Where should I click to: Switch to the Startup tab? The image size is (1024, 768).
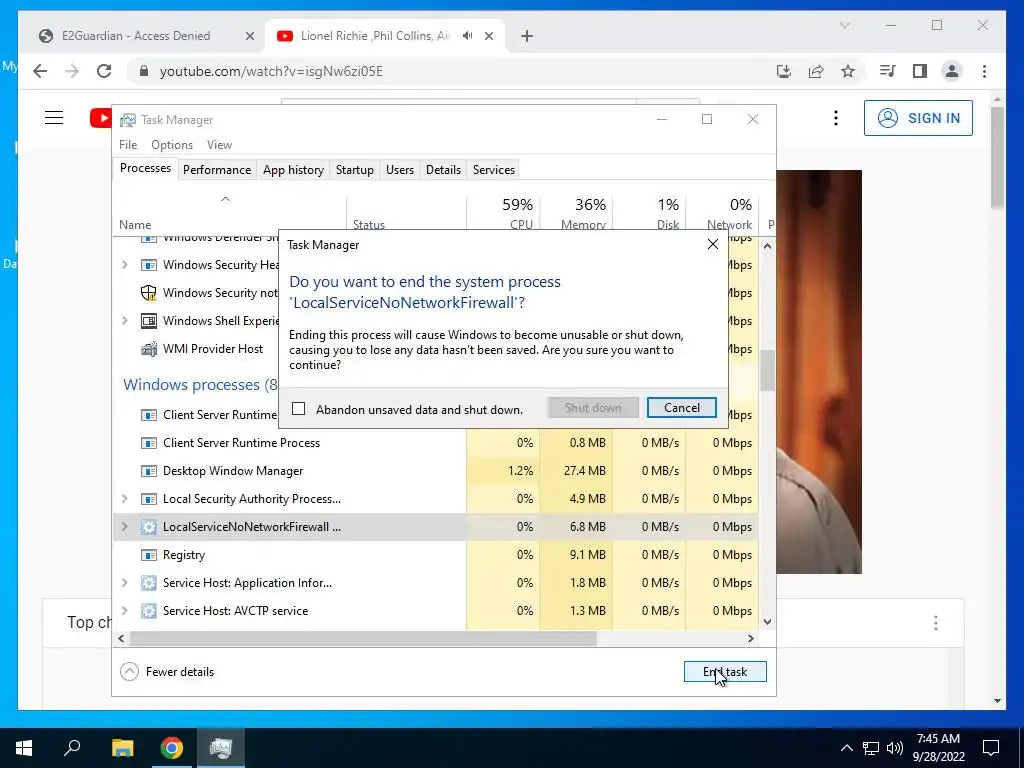click(355, 170)
